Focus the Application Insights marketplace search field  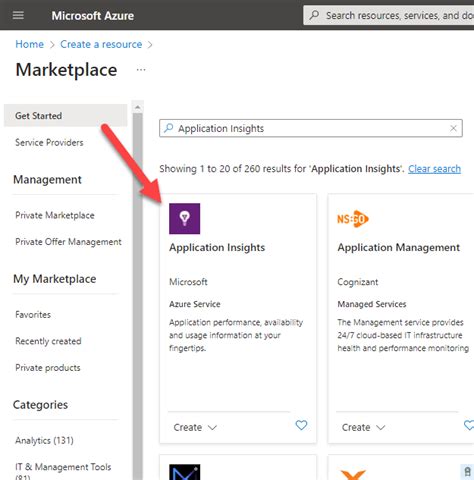coord(311,128)
